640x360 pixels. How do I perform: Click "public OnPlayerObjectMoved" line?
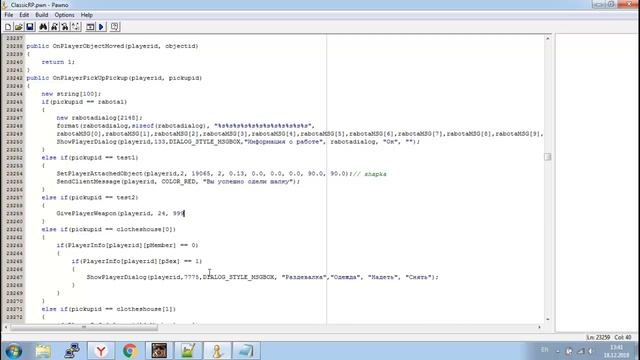coord(112,46)
